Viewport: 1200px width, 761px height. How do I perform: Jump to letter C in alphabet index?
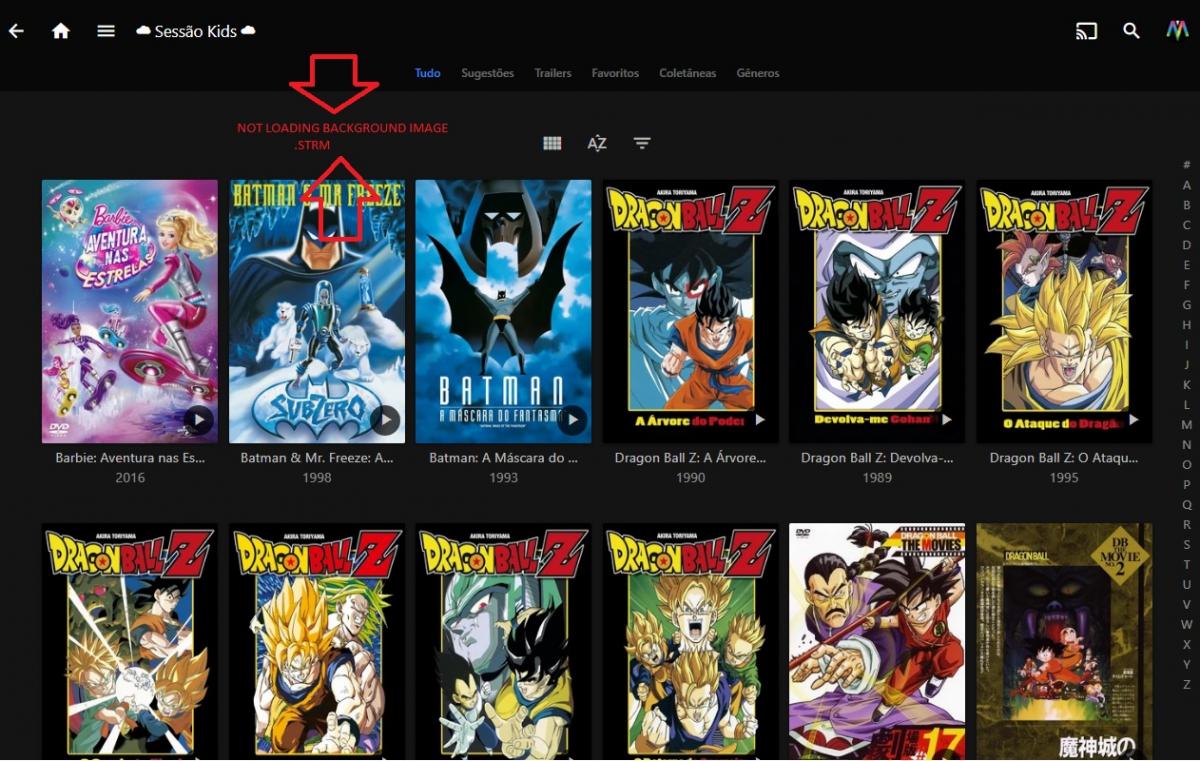pos(1187,225)
